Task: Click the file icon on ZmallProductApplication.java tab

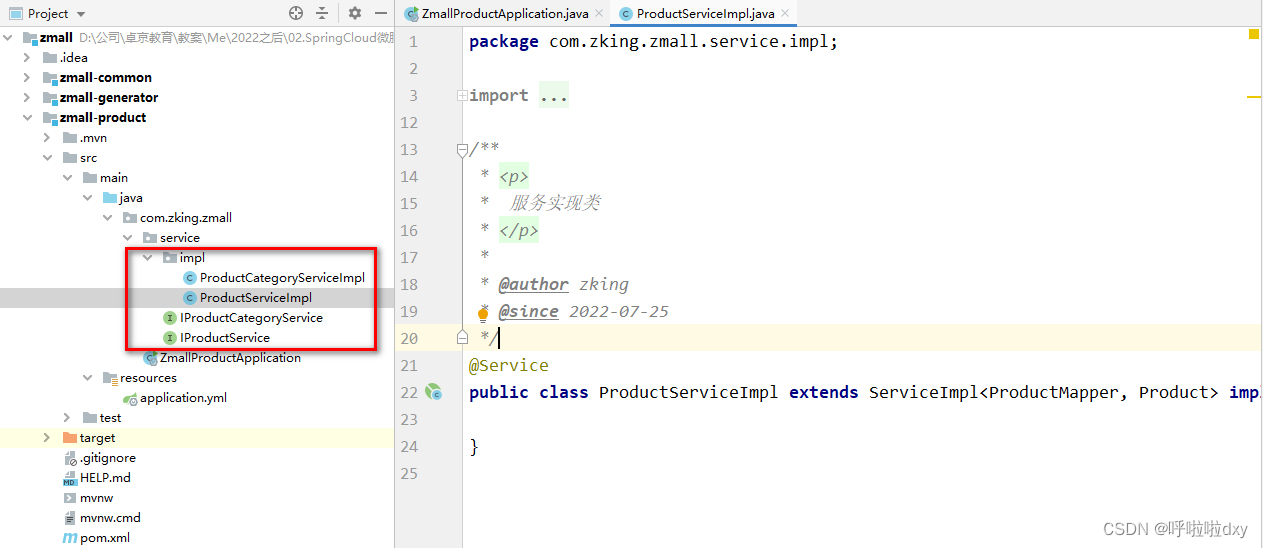Action: click(x=411, y=14)
